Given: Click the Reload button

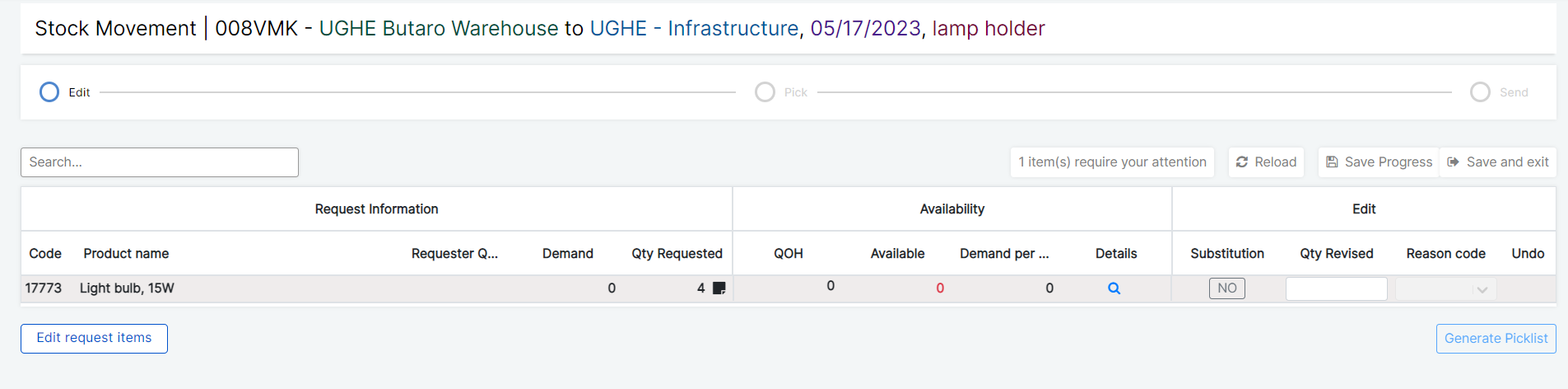Looking at the screenshot, I should (x=1266, y=162).
